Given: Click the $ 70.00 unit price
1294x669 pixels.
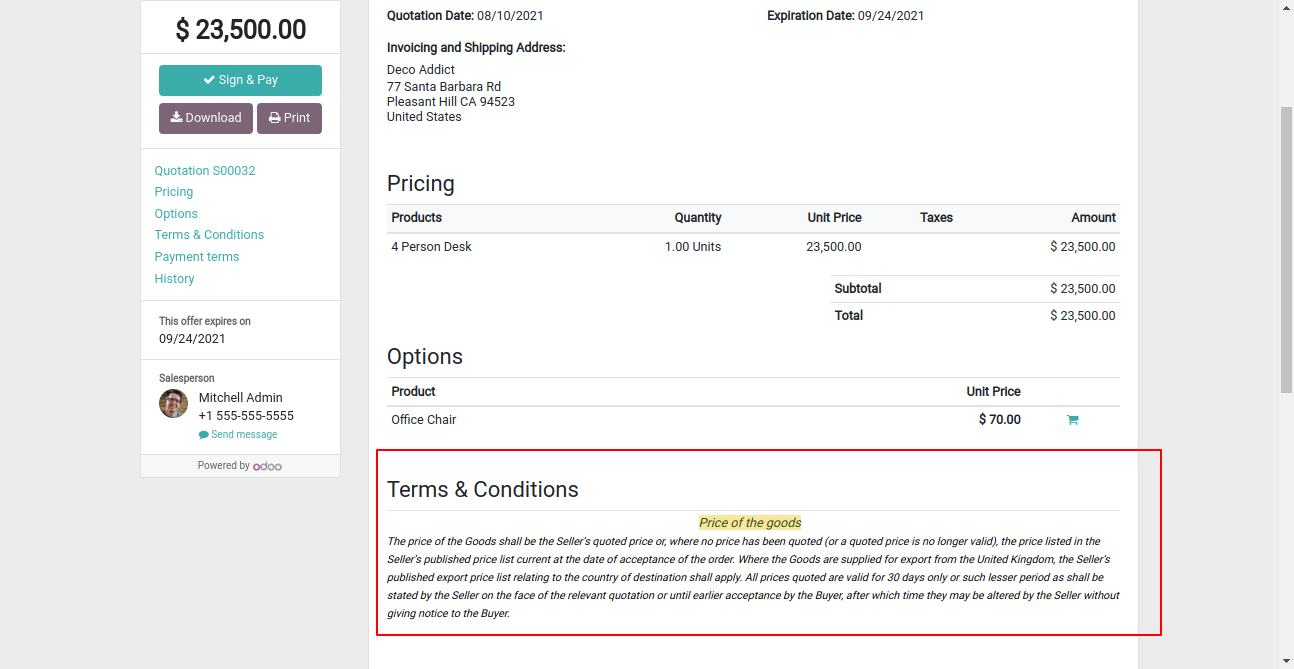Looking at the screenshot, I should pyautogui.click(x=1000, y=420).
